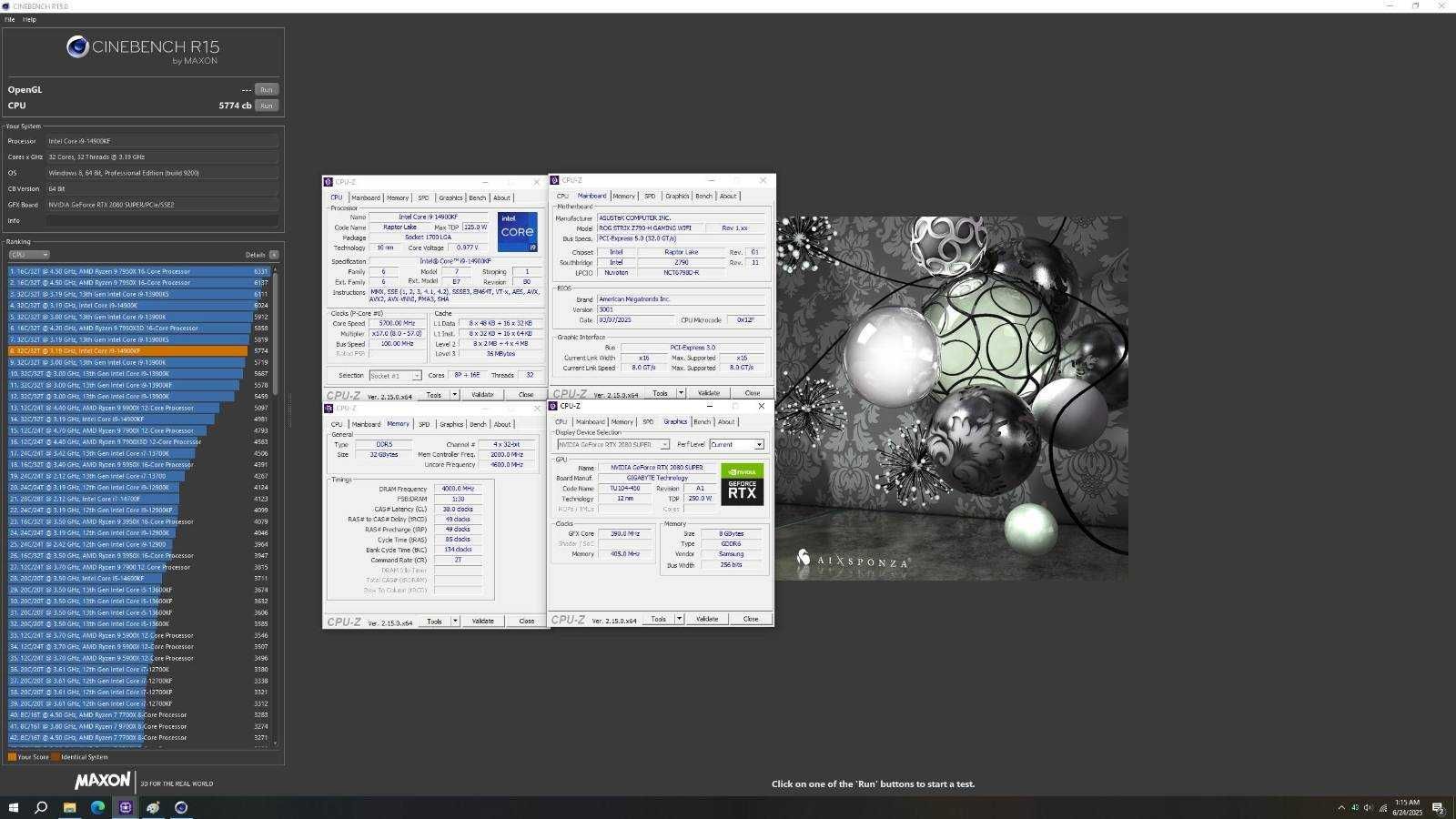Viewport: 1456px width, 819px height.
Task: Select CPU tab in the Mainboard window
Action: [x=562, y=196]
